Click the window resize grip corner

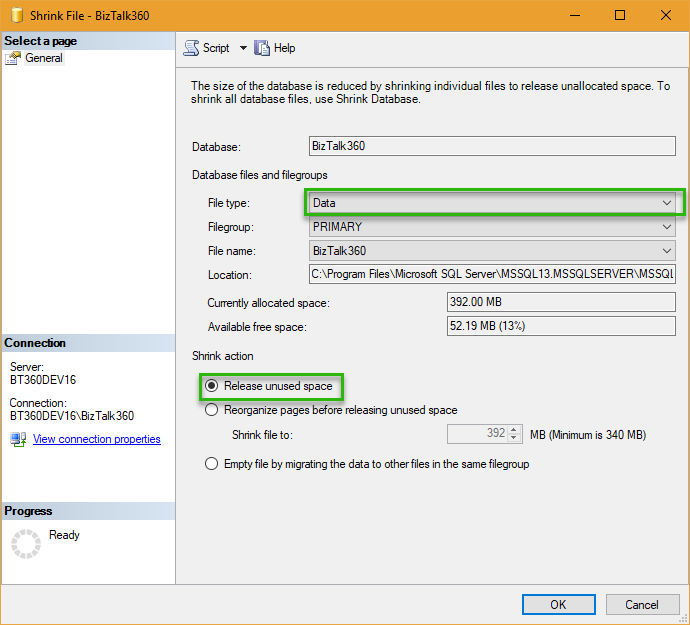pos(683,618)
